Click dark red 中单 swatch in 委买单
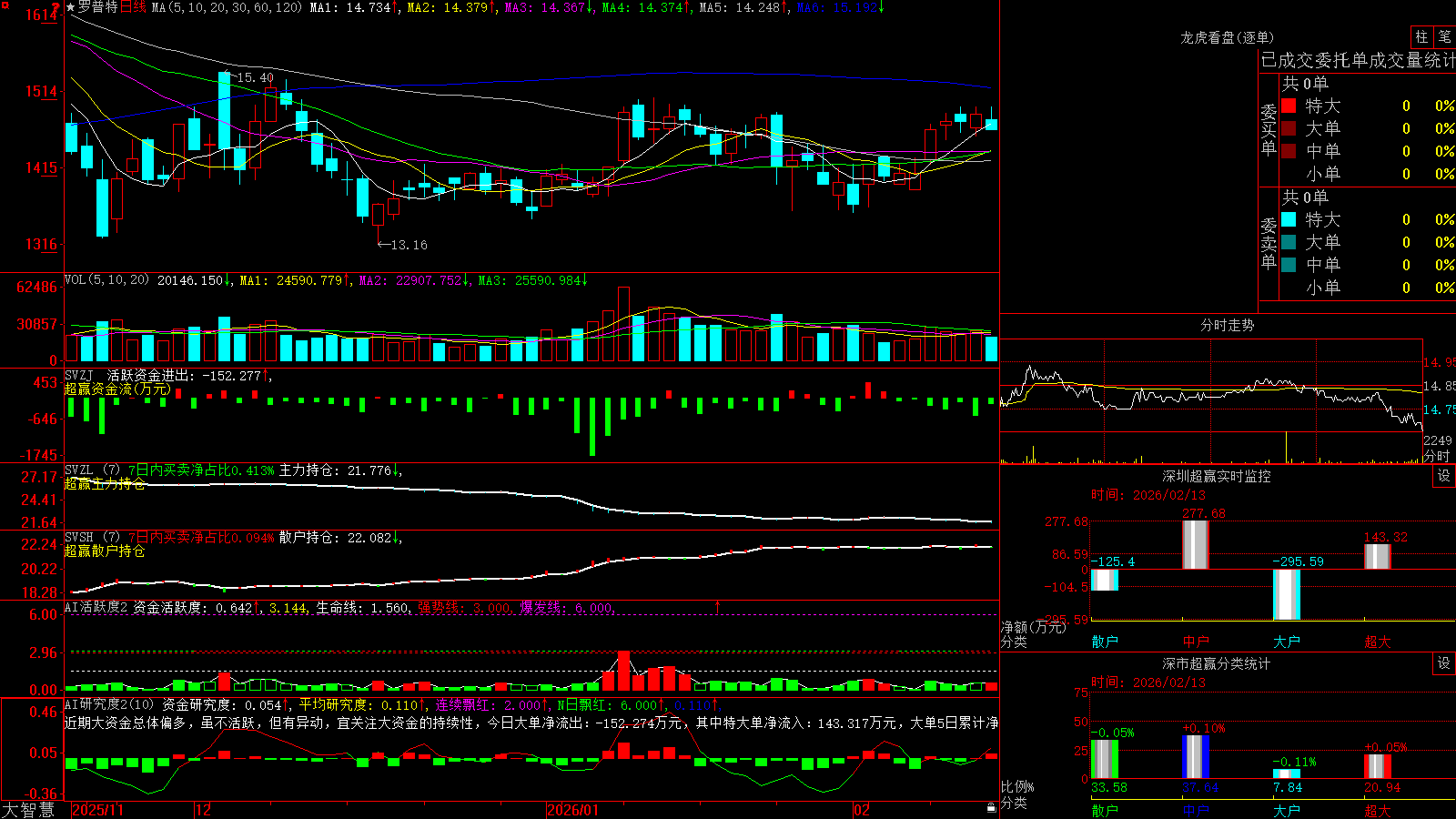 pyautogui.click(x=1289, y=151)
